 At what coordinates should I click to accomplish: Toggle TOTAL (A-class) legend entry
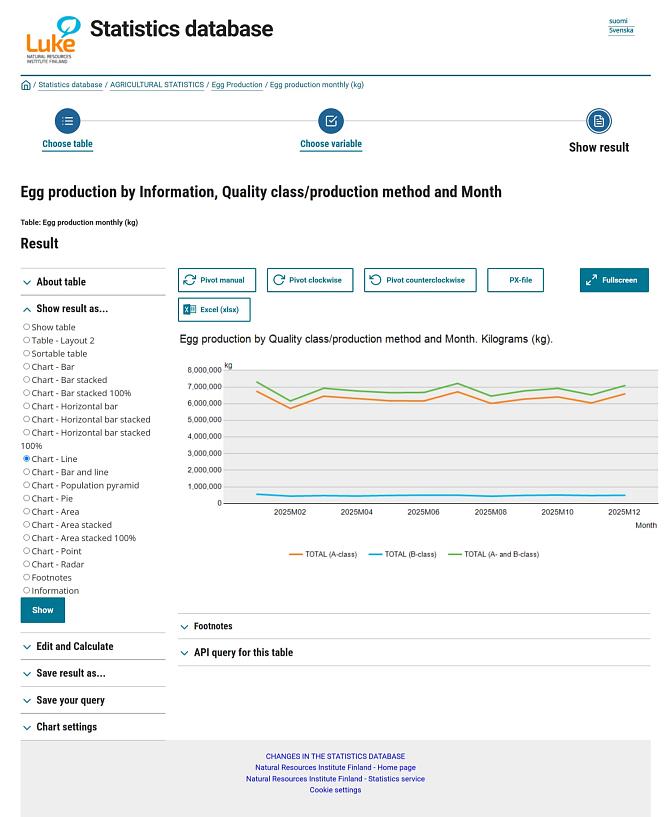pyautogui.click(x=323, y=554)
